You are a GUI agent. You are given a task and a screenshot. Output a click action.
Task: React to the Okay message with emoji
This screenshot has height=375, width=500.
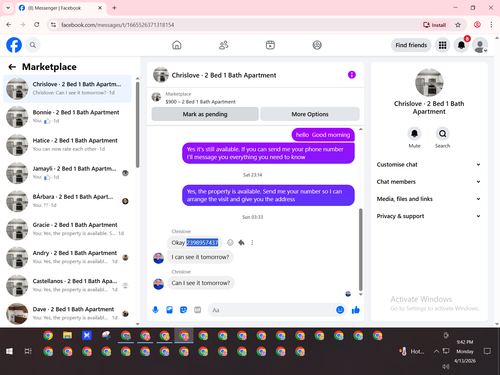coord(230,242)
